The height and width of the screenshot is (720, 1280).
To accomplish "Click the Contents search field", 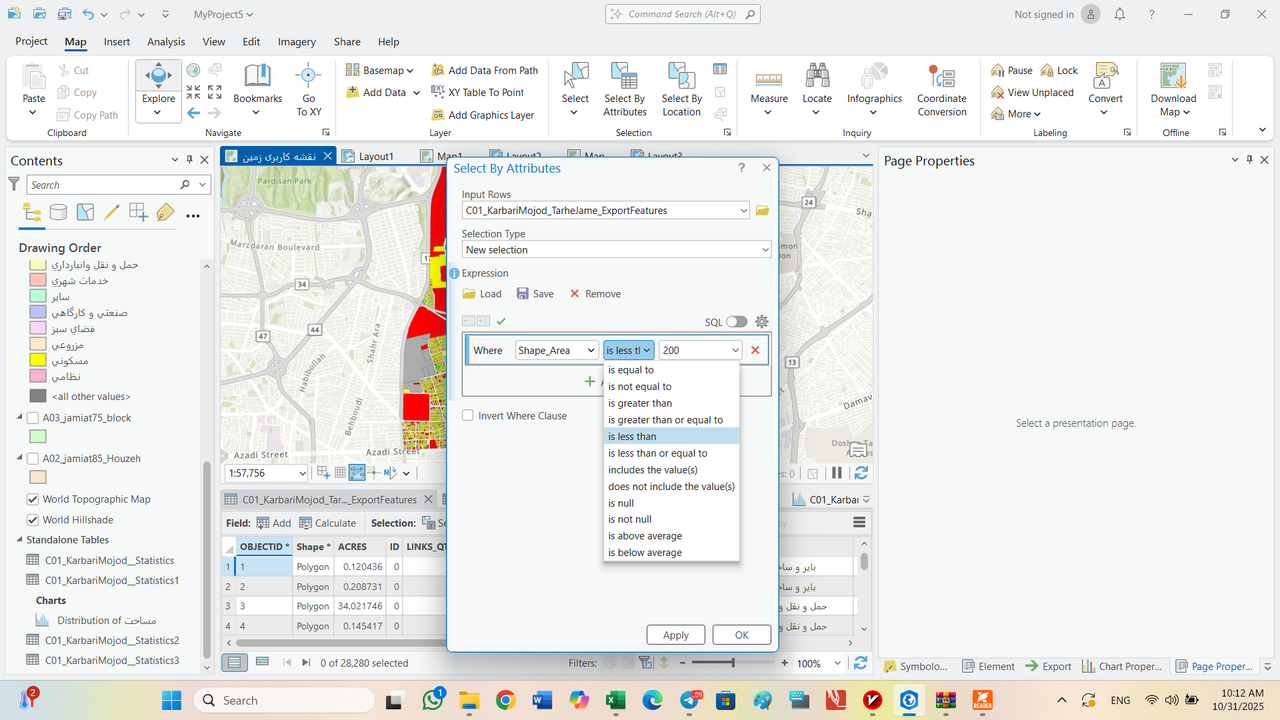I will tap(104, 185).
